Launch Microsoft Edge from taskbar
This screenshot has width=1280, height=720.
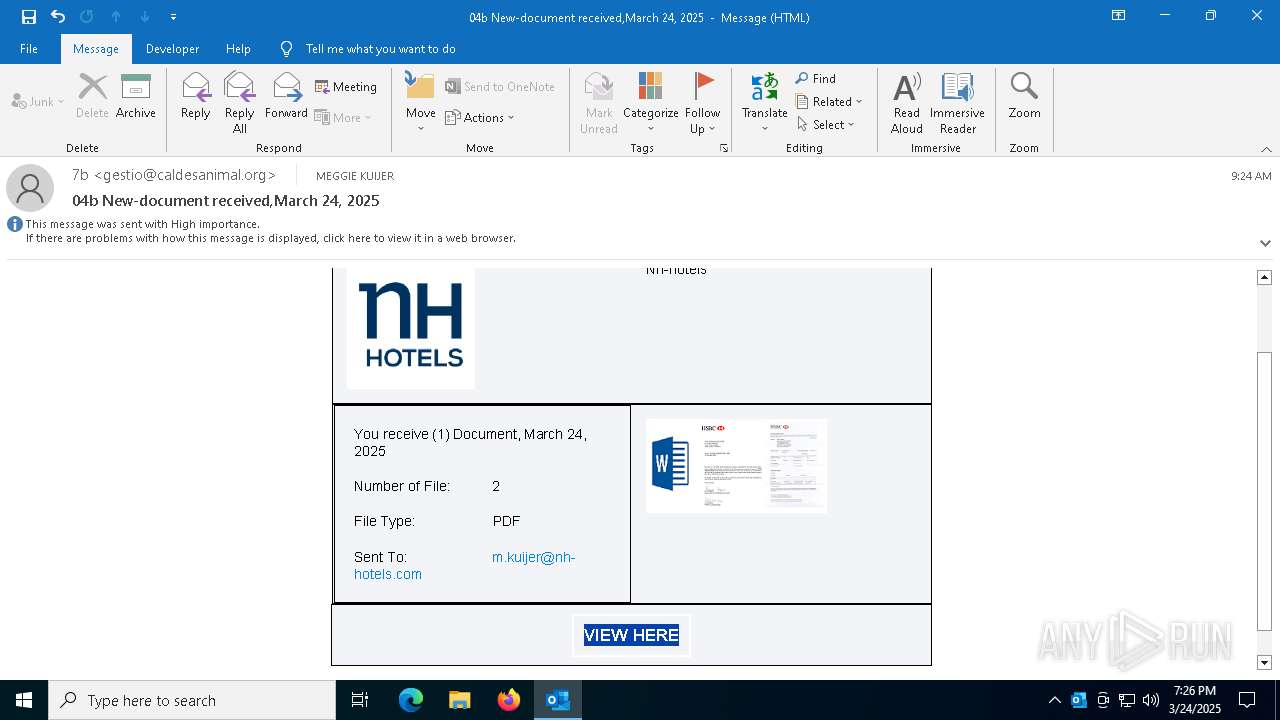point(411,700)
